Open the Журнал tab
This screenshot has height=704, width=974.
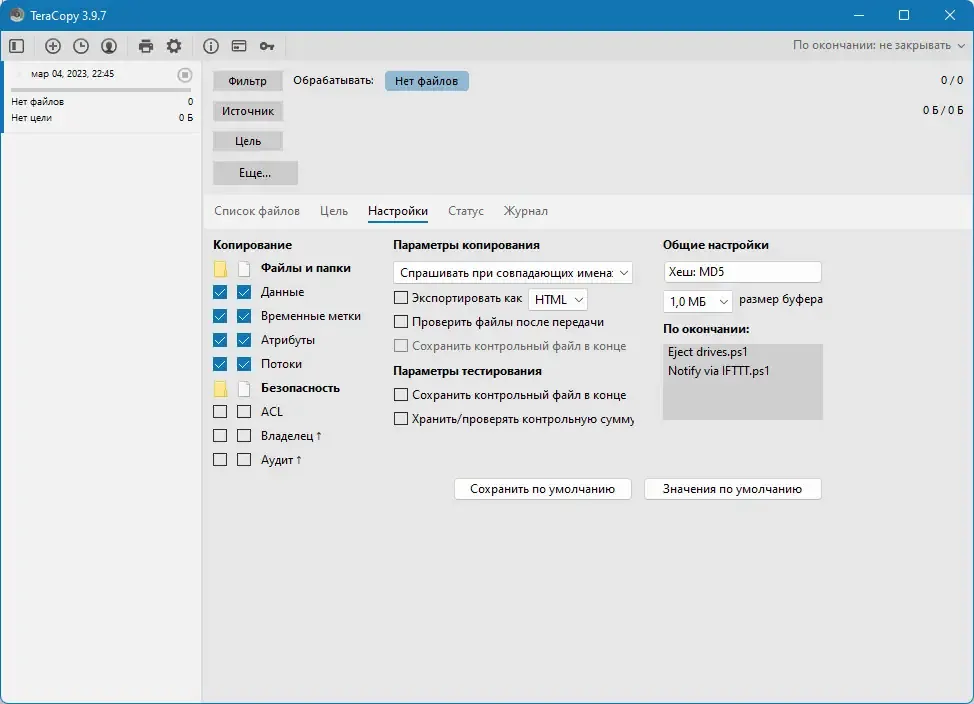pyautogui.click(x=526, y=211)
